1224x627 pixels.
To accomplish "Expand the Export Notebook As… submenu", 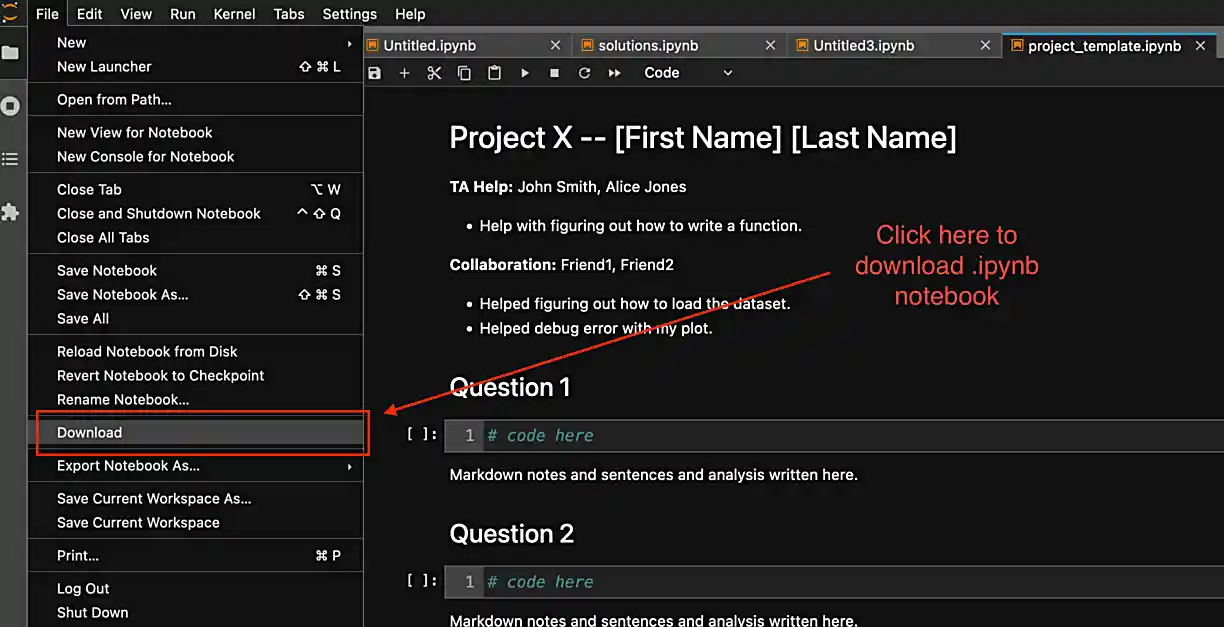I will (x=200, y=466).
